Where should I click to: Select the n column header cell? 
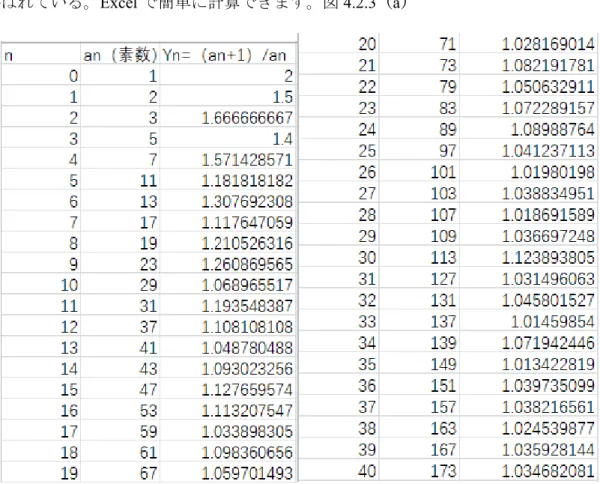point(40,55)
